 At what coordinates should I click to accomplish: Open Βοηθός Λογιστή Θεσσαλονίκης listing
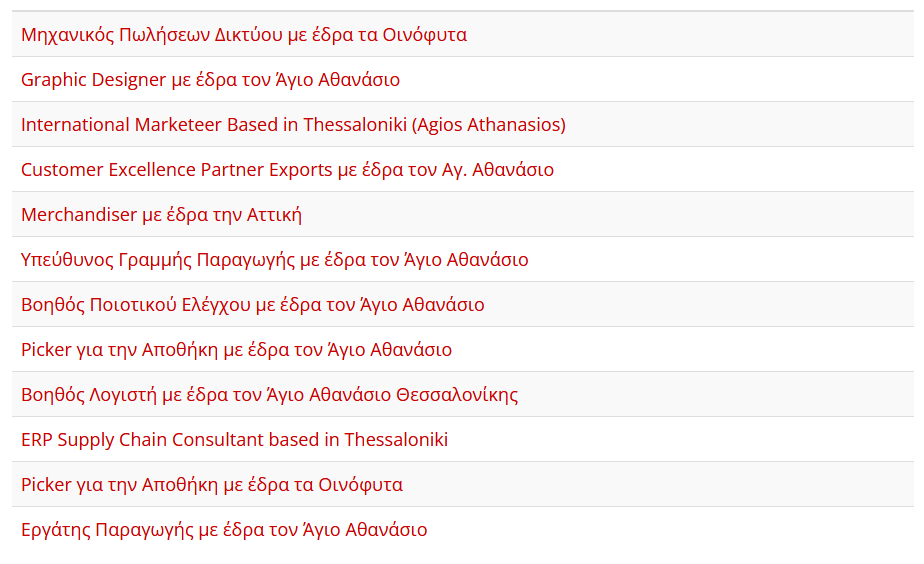(269, 395)
